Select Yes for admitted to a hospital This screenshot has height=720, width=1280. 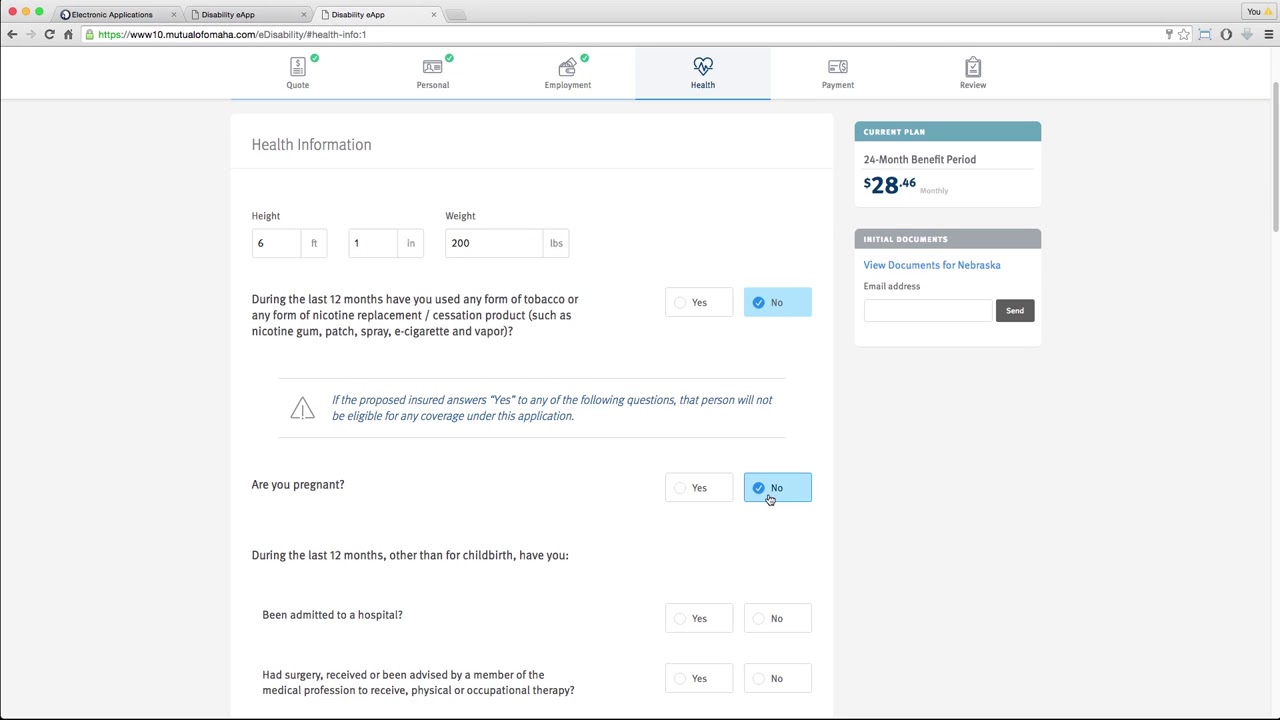click(x=699, y=618)
